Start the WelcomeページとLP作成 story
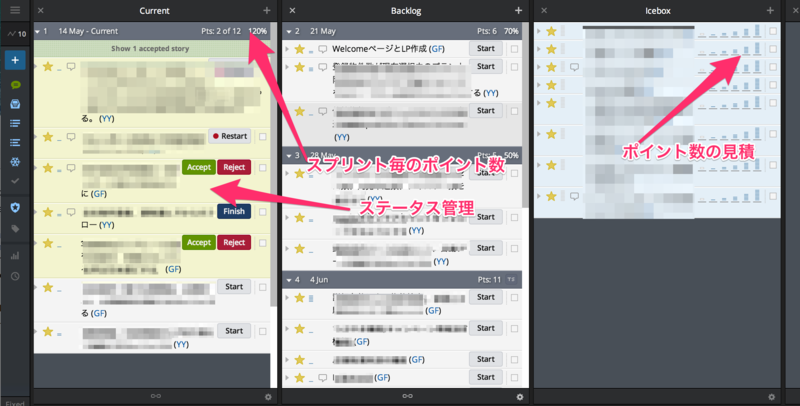The height and width of the screenshot is (406, 800). 486,48
